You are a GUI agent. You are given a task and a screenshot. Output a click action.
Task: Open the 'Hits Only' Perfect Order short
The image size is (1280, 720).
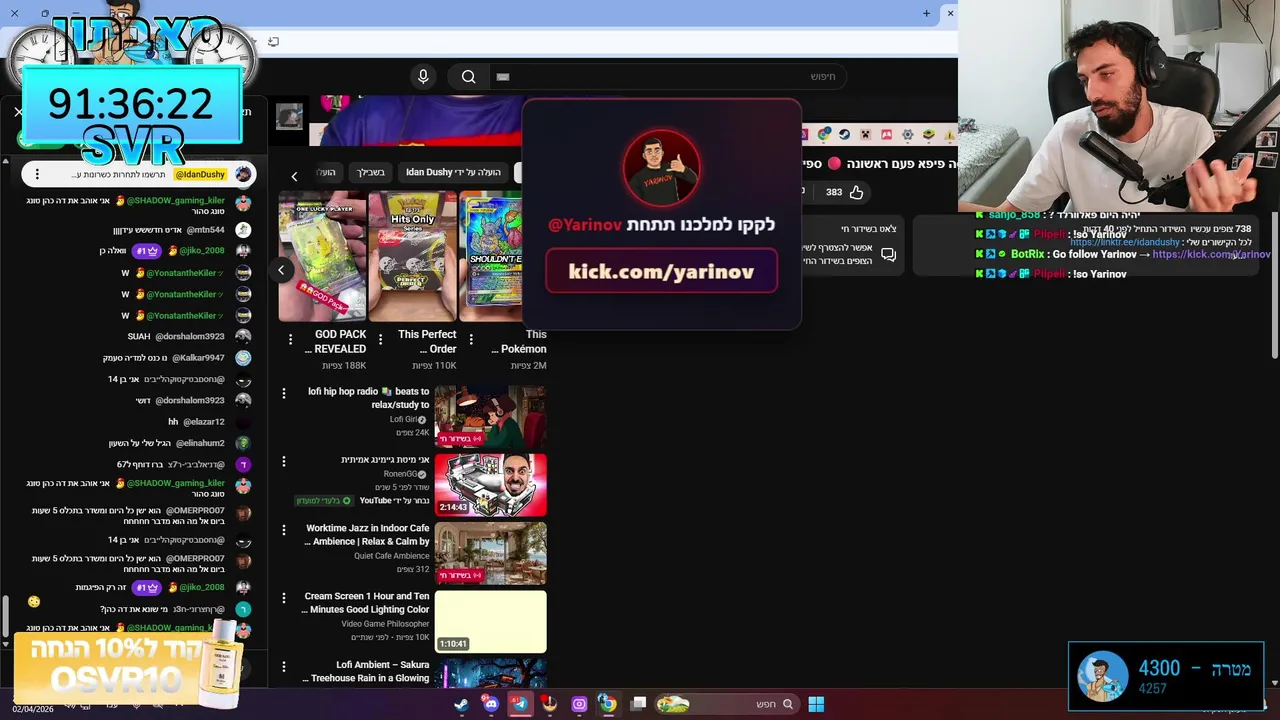pos(412,256)
